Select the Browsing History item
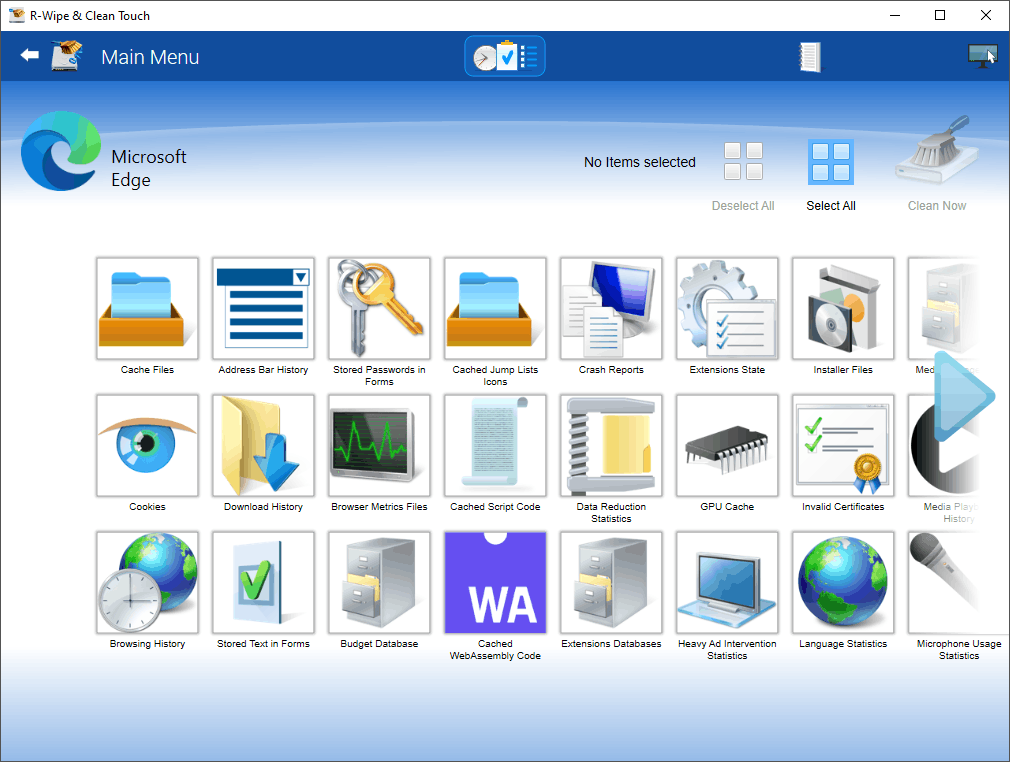 point(147,583)
